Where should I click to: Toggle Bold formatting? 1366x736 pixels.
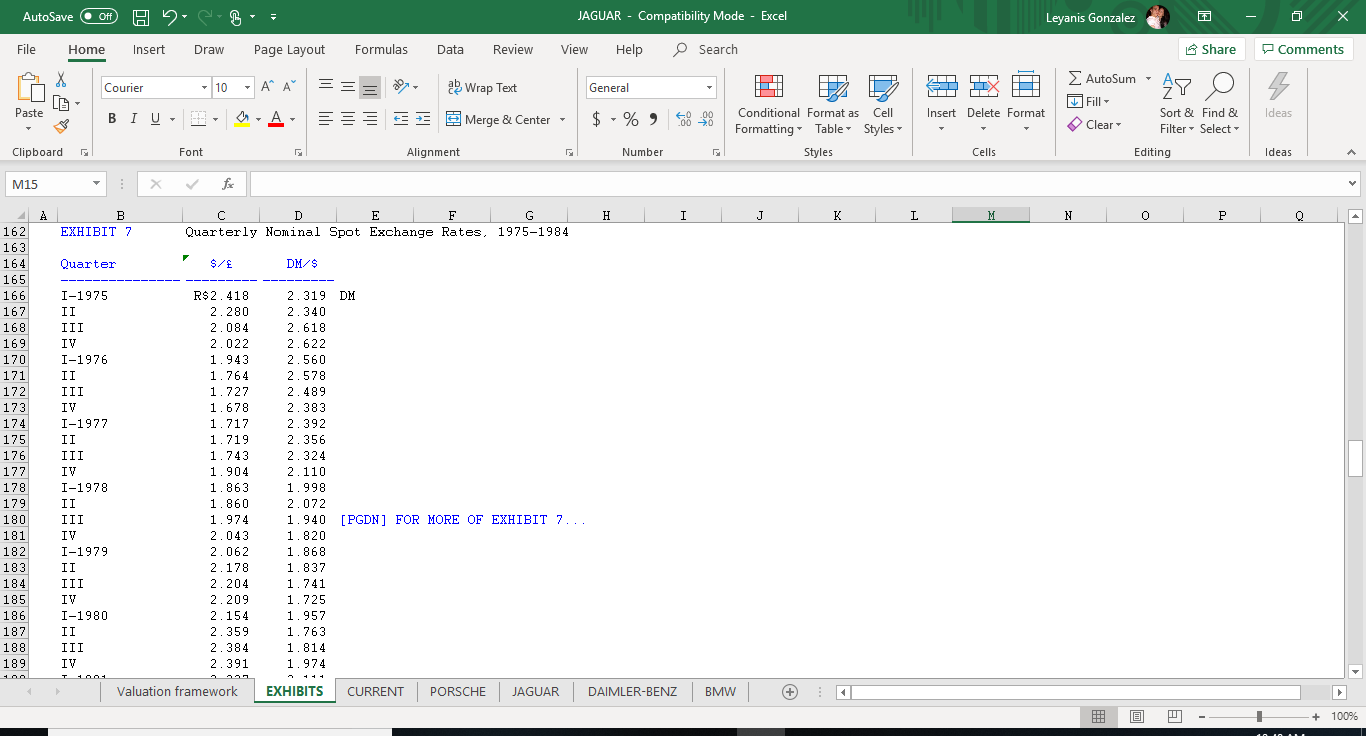coord(111,119)
